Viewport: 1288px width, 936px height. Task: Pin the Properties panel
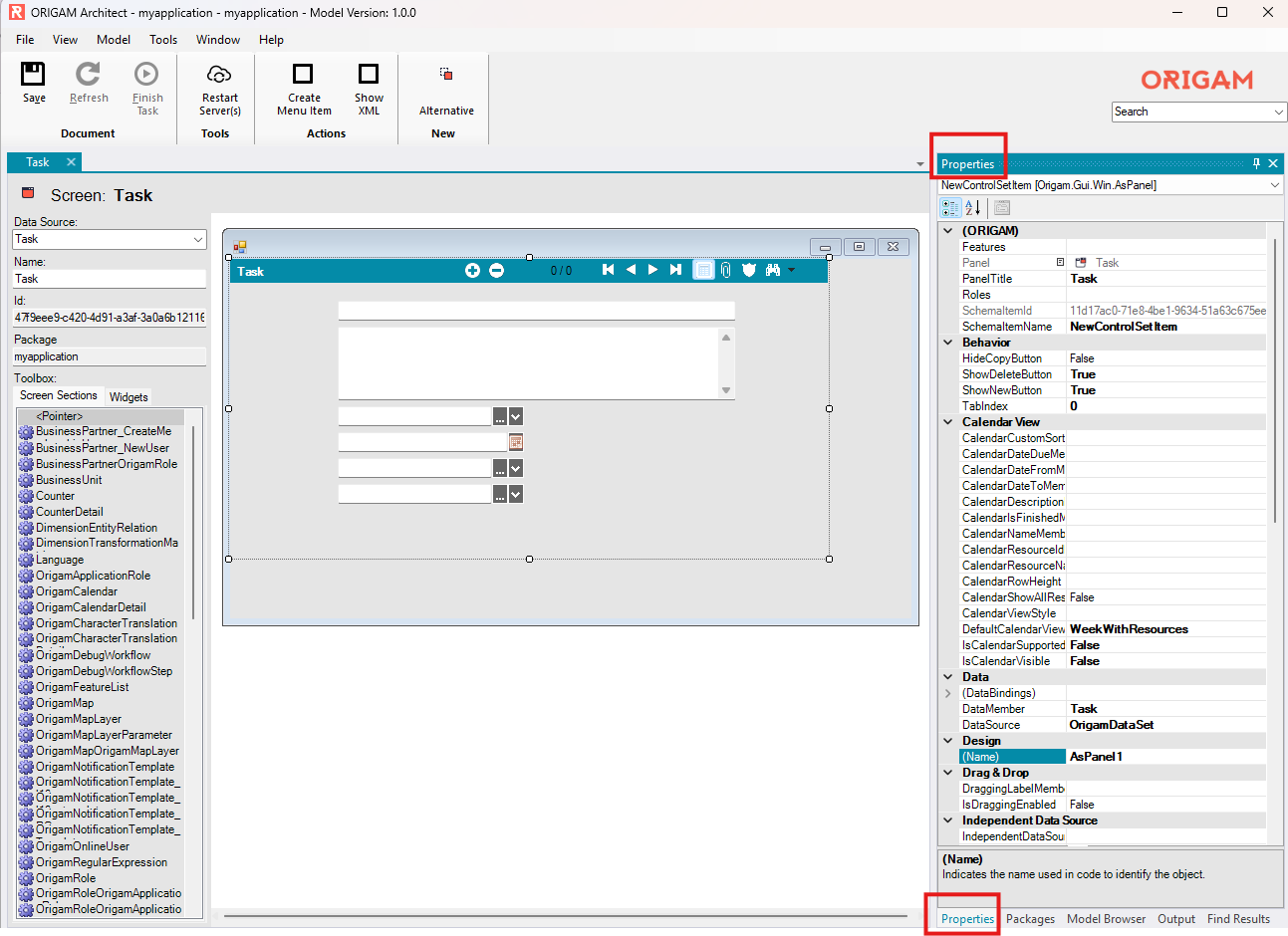point(1256,163)
